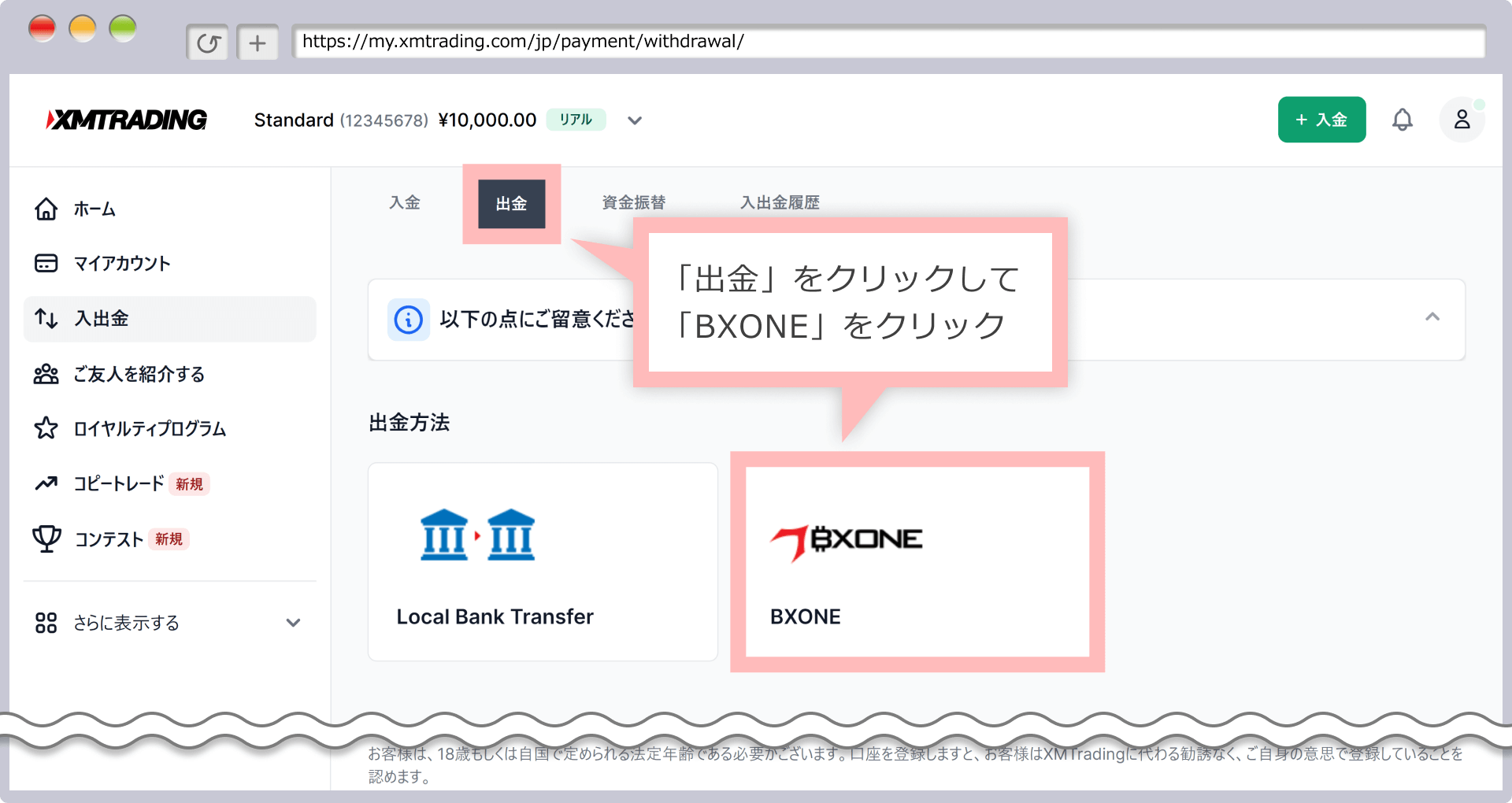Go to ホーム in sidebar

click(x=94, y=209)
